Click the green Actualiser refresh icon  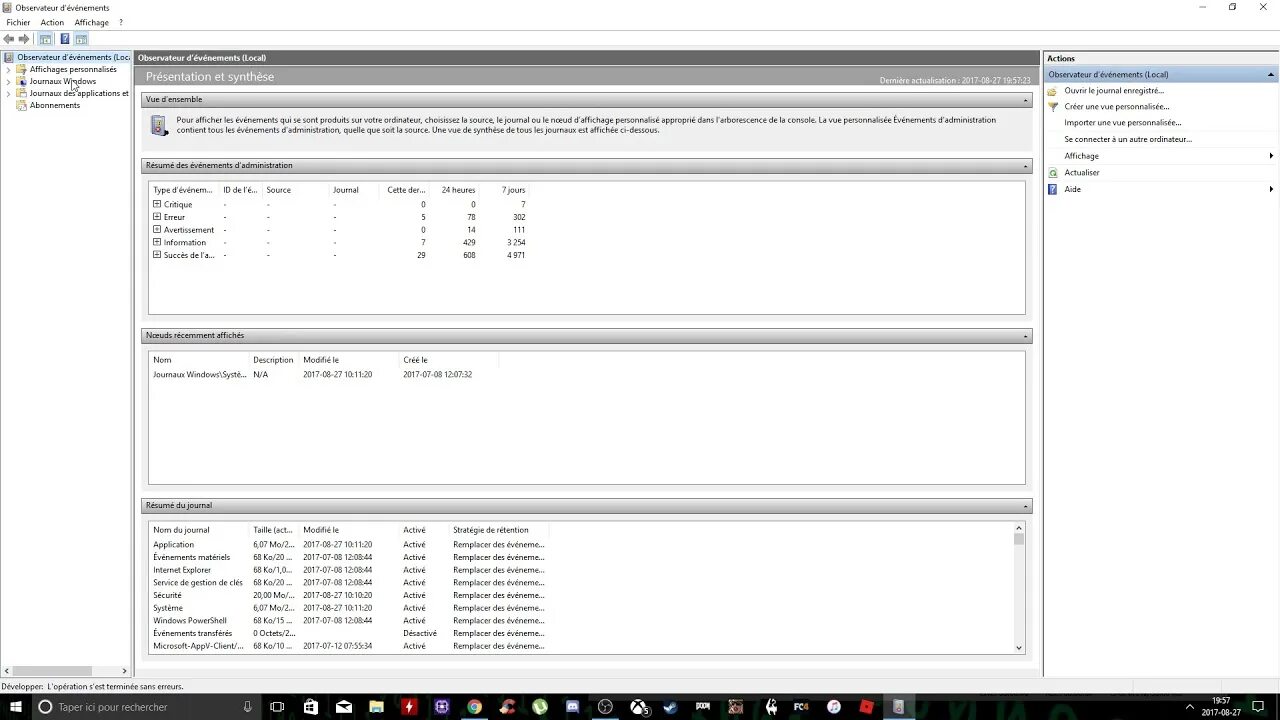coord(1052,172)
